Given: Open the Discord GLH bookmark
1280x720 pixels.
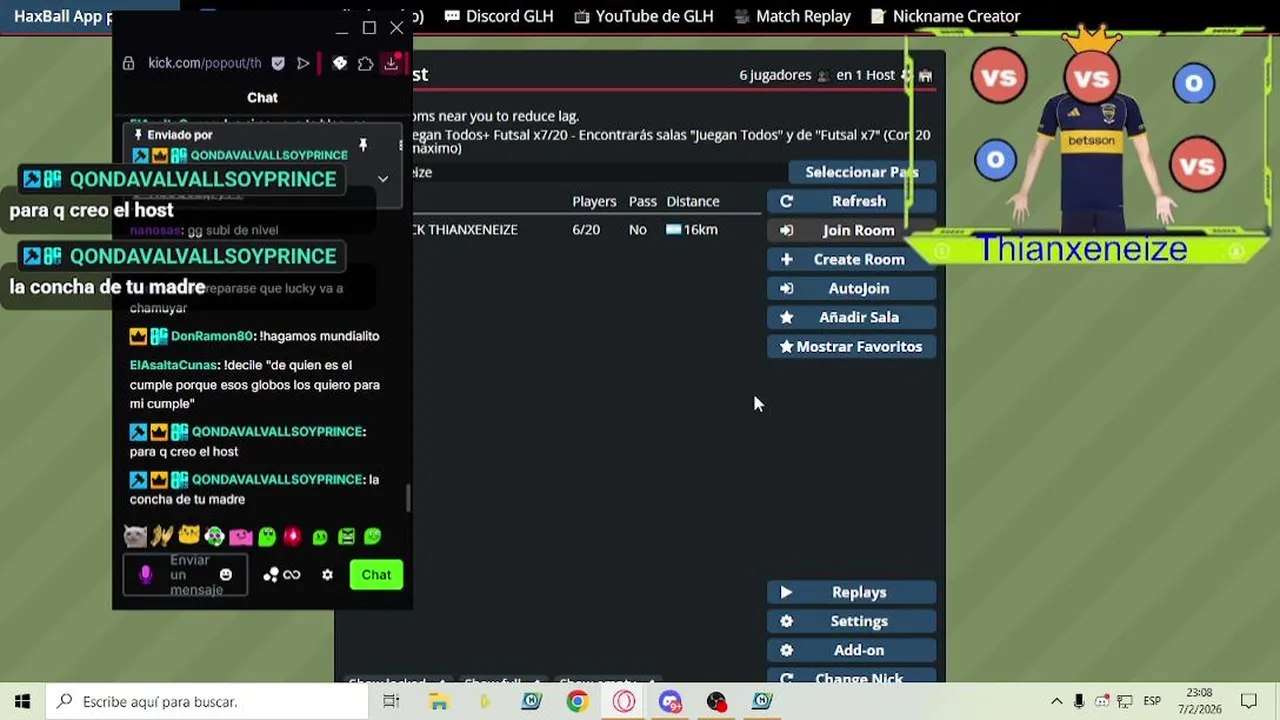Looking at the screenshot, I should pos(498,16).
